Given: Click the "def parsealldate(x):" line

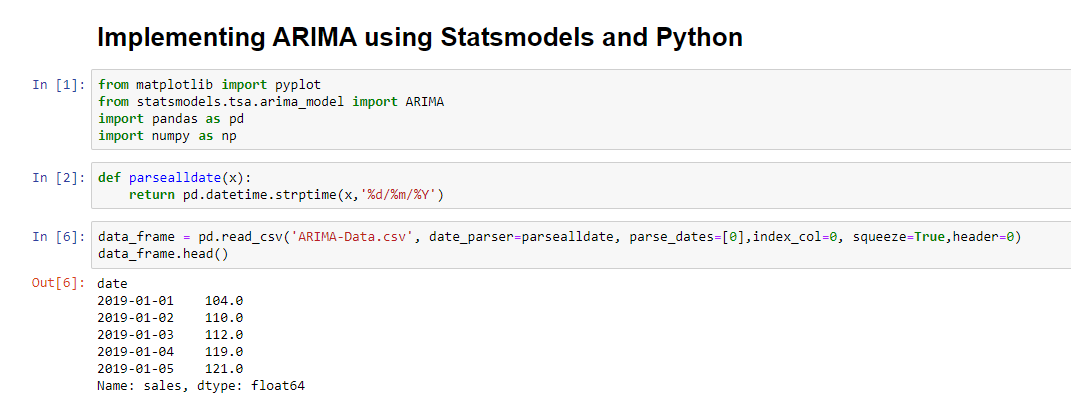Looking at the screenshot, I should coord(175,178).
